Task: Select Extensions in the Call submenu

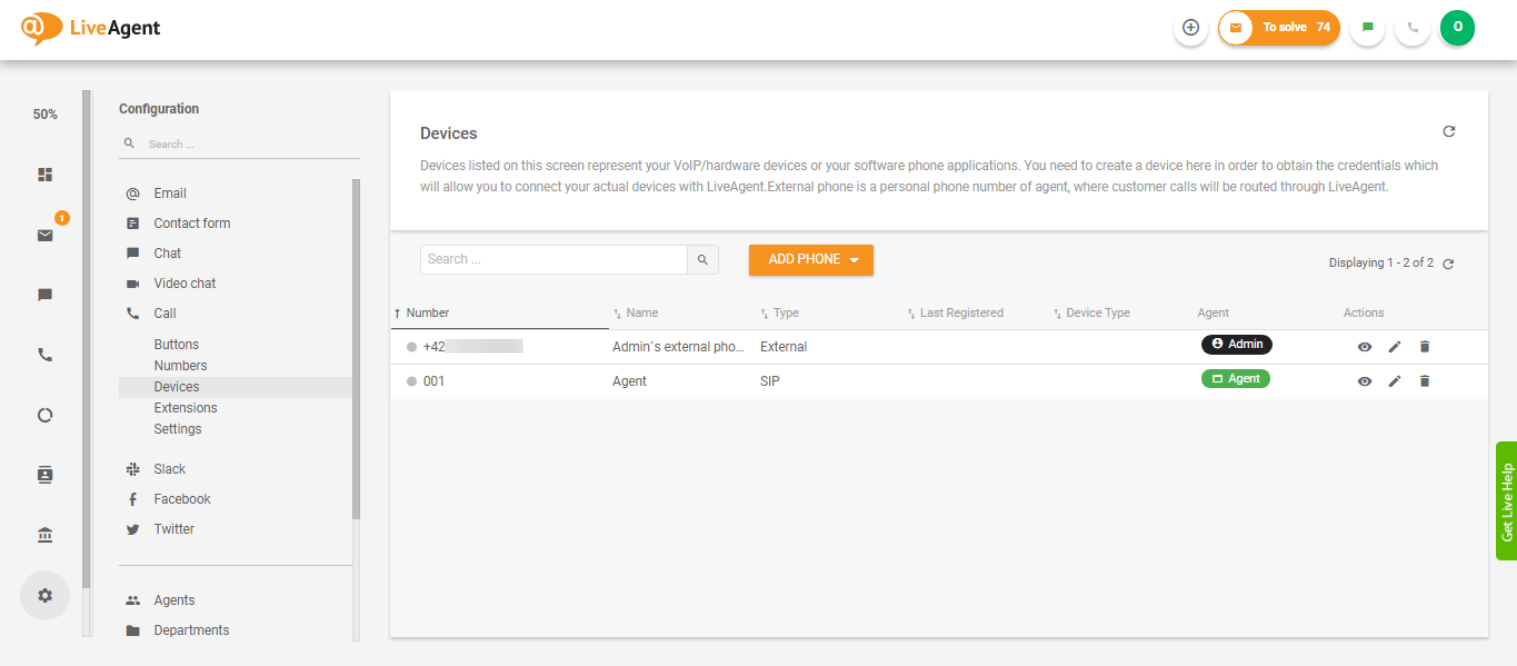Action: 185,408
